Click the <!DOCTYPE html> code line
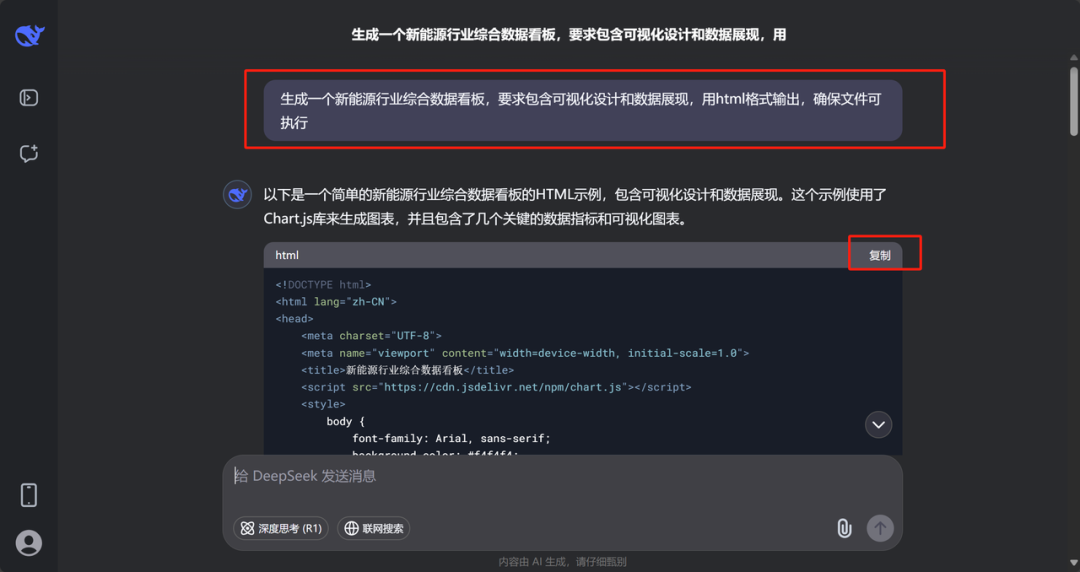1080x572 pixels. (x=323, y=285)
